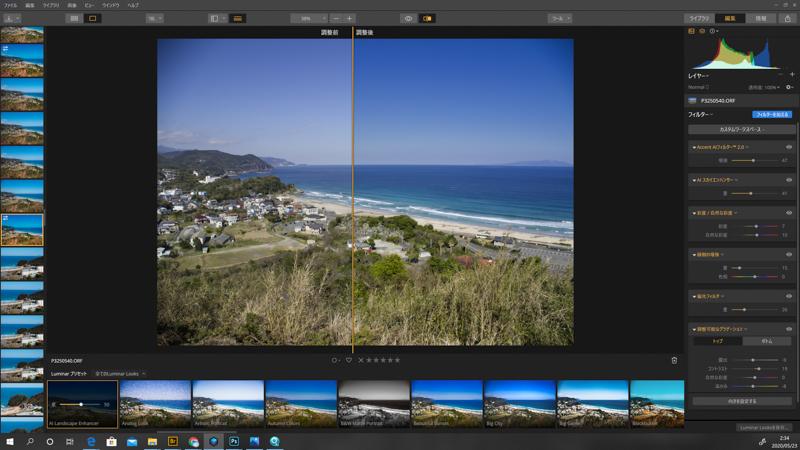Click the Luminar Looks save button

[x=764, y=428]
